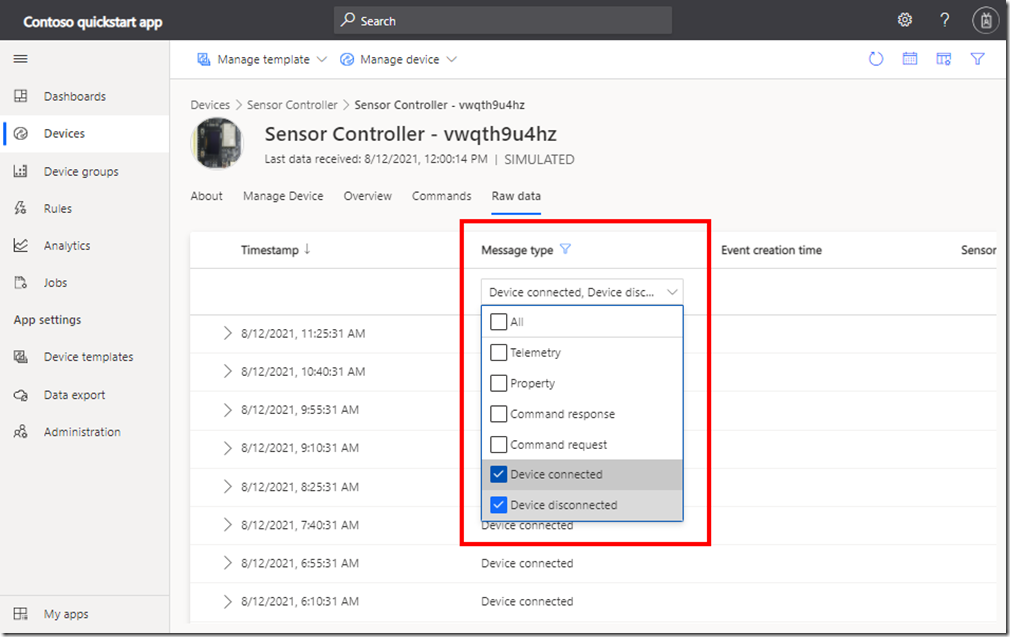Expand the 6:10:31 AM row
The image size is (1010, 637).
pyautogui.click(x=227, y=601)
